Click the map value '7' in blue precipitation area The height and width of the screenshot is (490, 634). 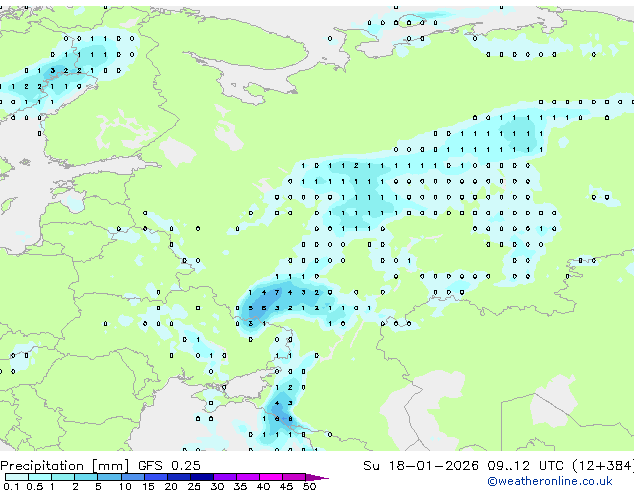(277, 292)
